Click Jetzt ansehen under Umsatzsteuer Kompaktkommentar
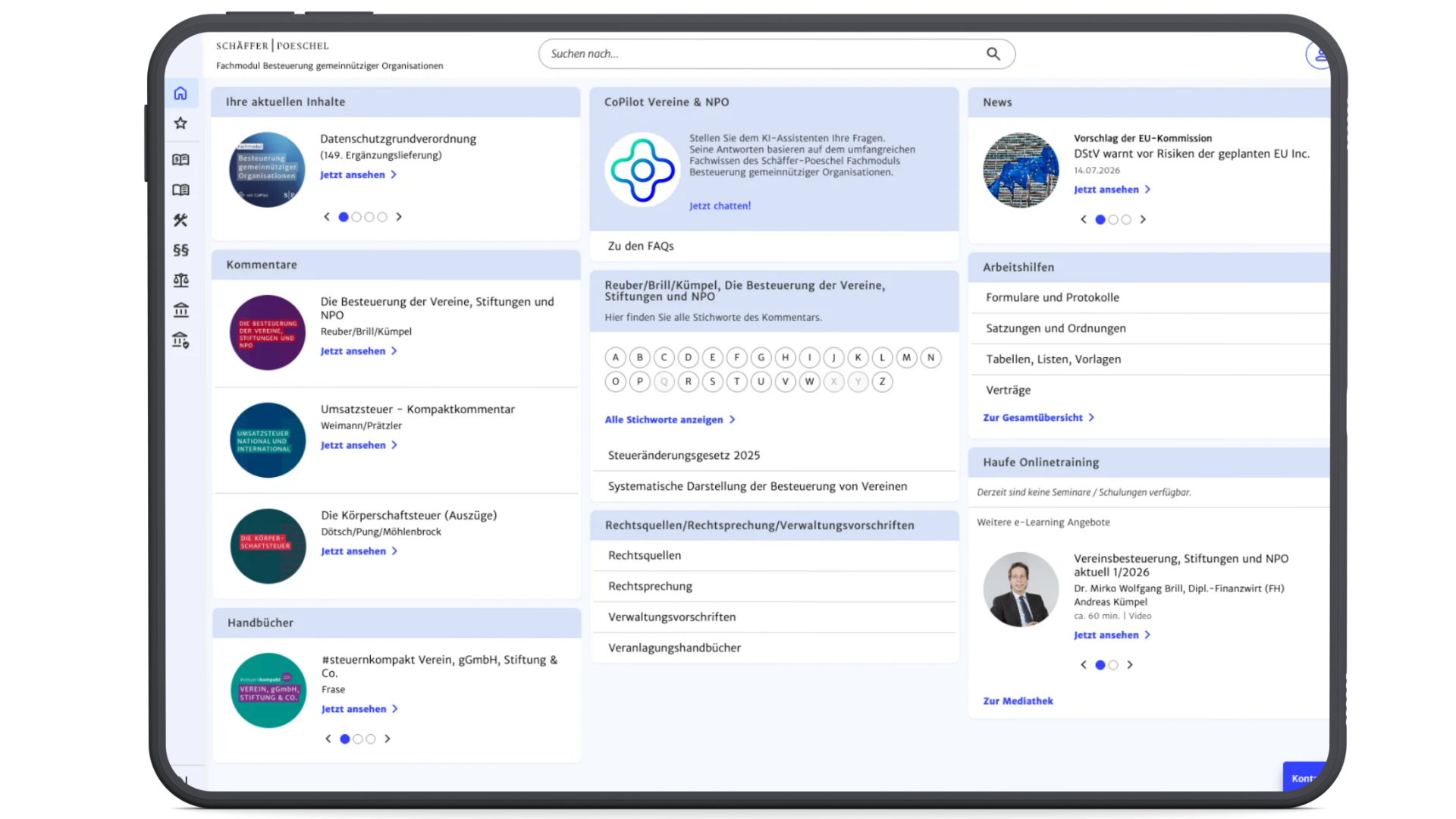 point(359,446)
